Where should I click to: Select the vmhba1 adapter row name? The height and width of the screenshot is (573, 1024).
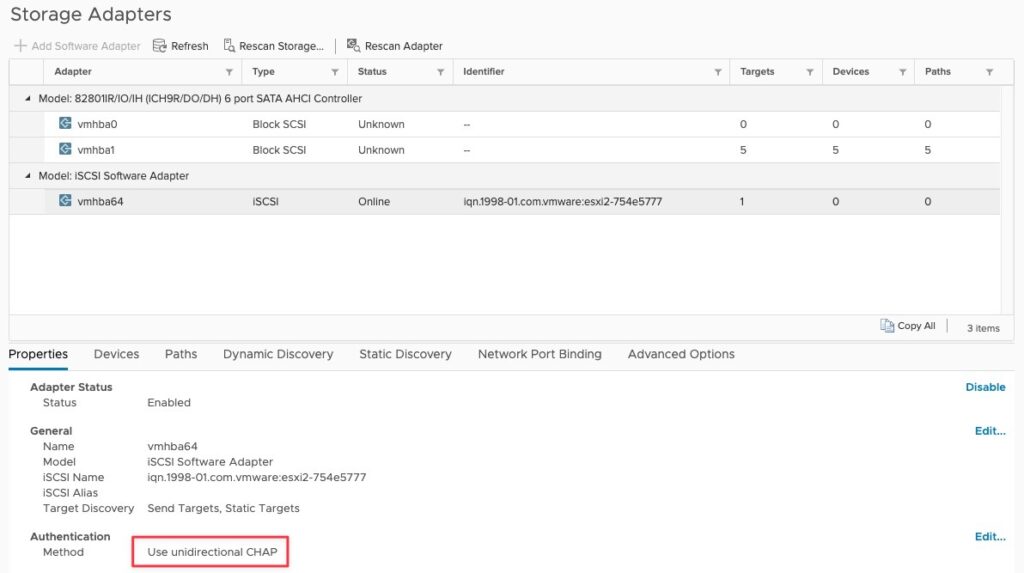(96, 150)
